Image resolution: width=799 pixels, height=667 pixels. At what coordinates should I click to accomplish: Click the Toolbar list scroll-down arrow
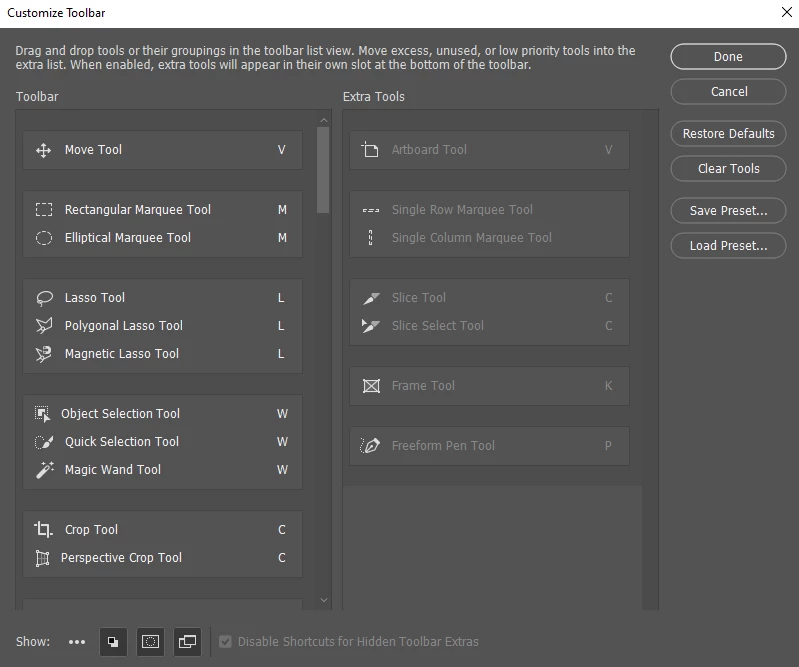coord(324,600)
